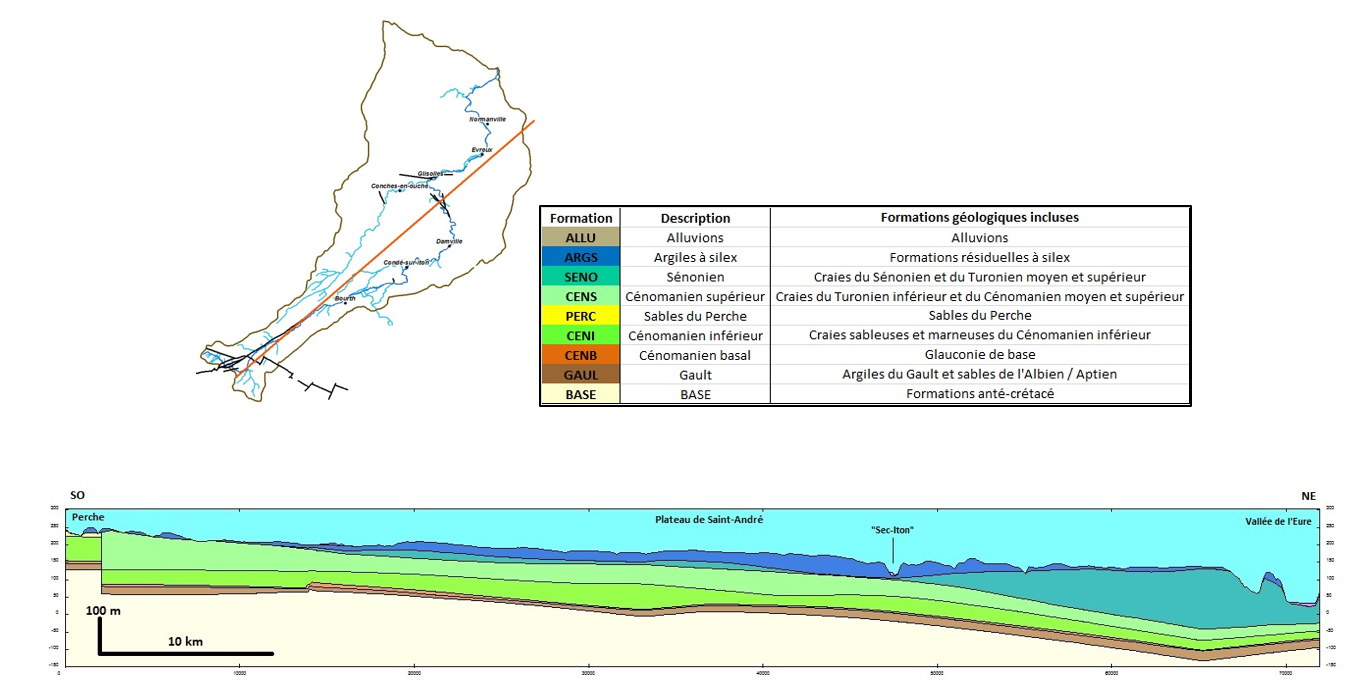
Task: Select the GAUL legend row
Action: click(581, 375)
